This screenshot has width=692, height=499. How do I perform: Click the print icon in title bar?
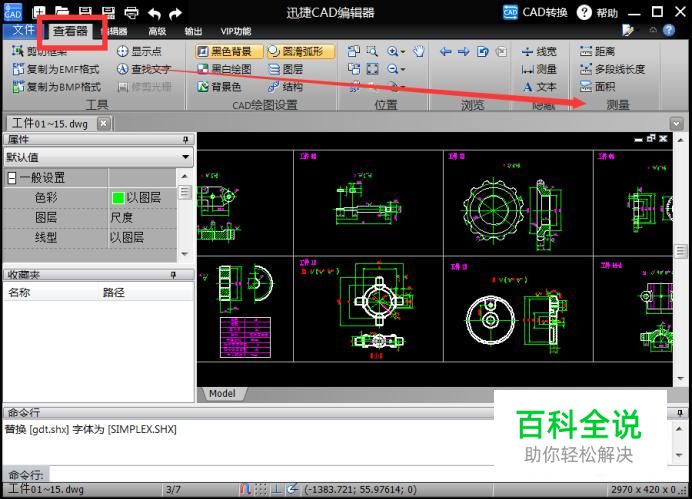click(132, 13)
